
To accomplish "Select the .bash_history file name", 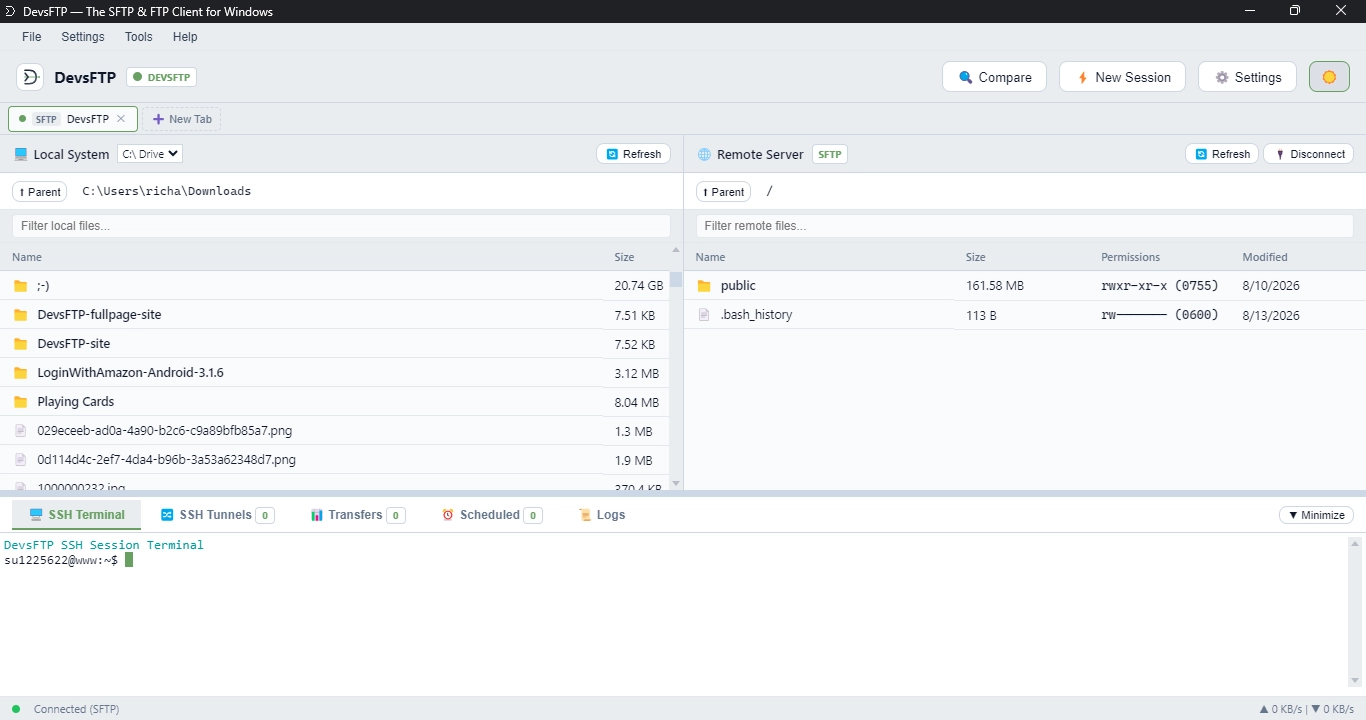I will pyautogui.click(x=756, y=315).
